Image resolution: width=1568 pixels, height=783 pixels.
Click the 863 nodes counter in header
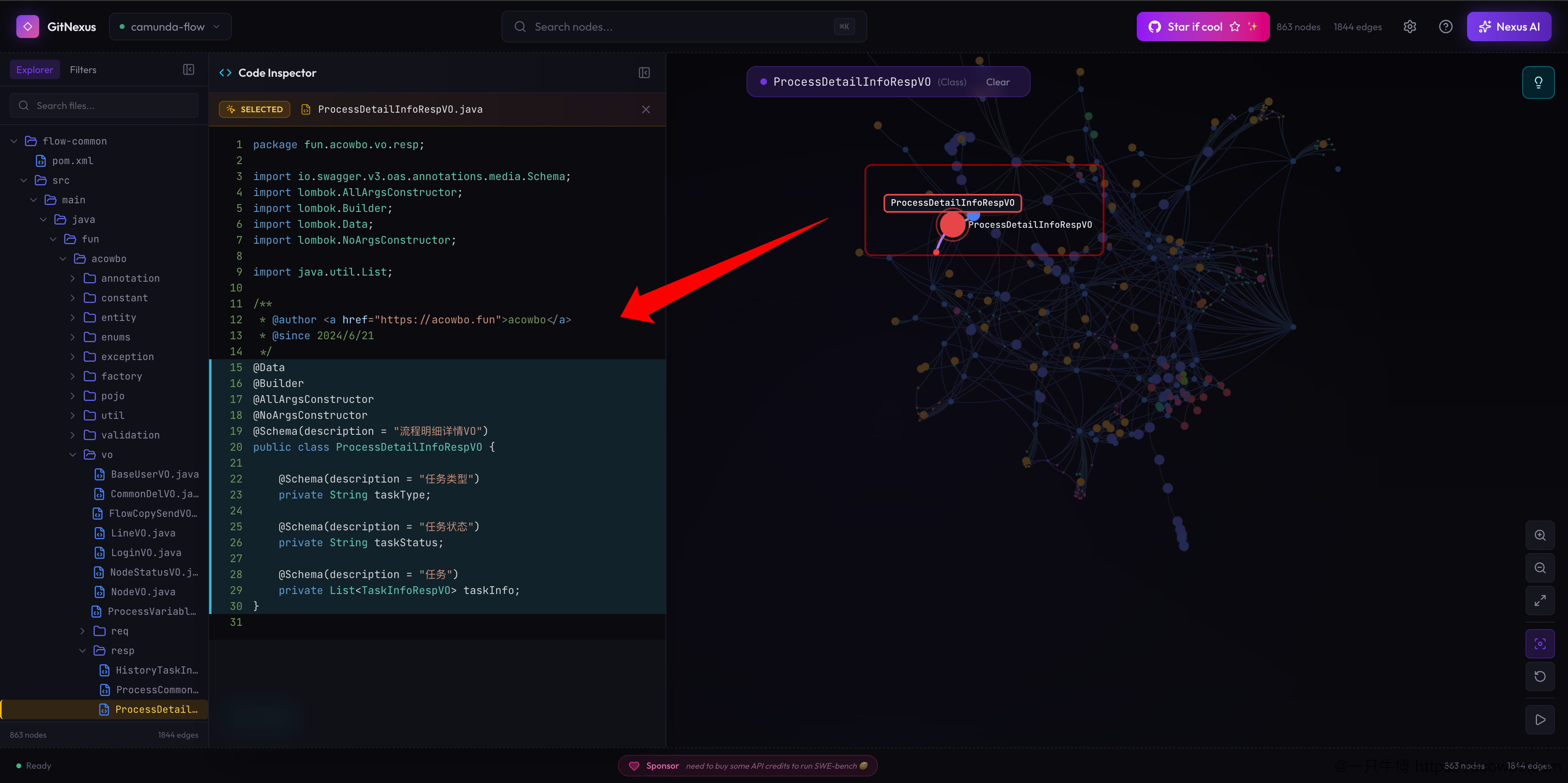[1298, 27]
